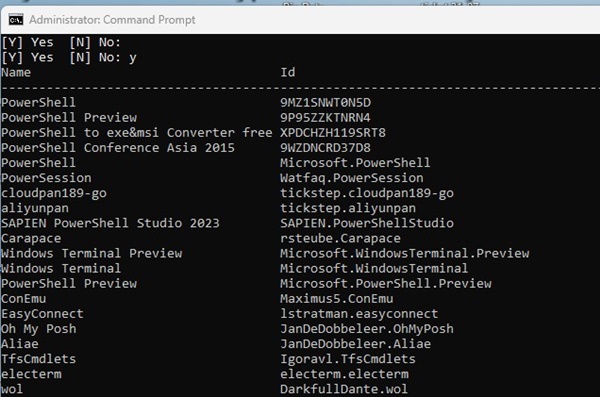Select the SAPIEN PowerShell Studio 2023 entry
Image resolution: width=600 pixels, height=397 pixels.
(110, 223)
